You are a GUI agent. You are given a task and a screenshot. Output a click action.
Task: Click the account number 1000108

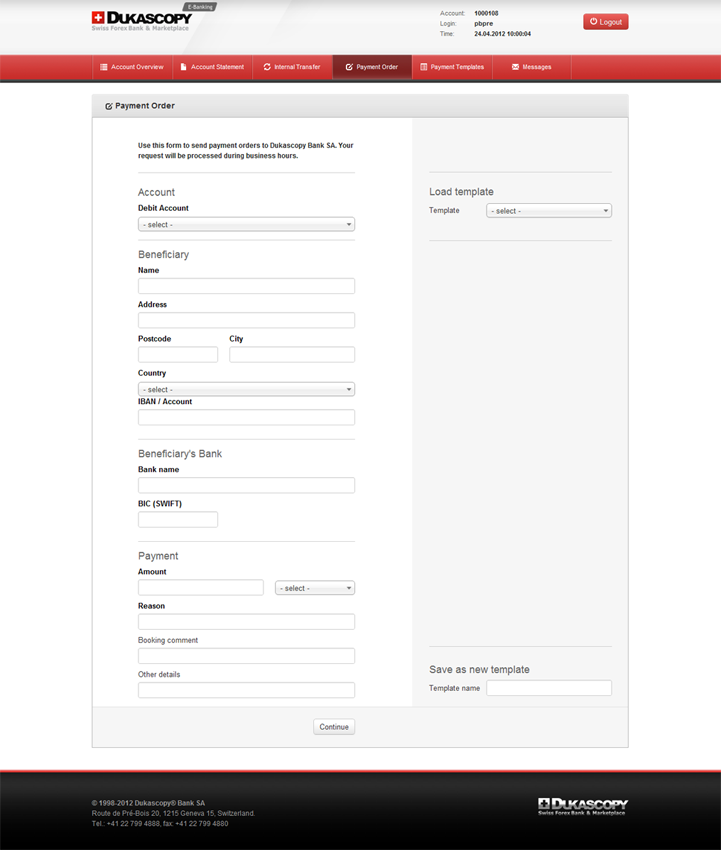coord(486,14)
